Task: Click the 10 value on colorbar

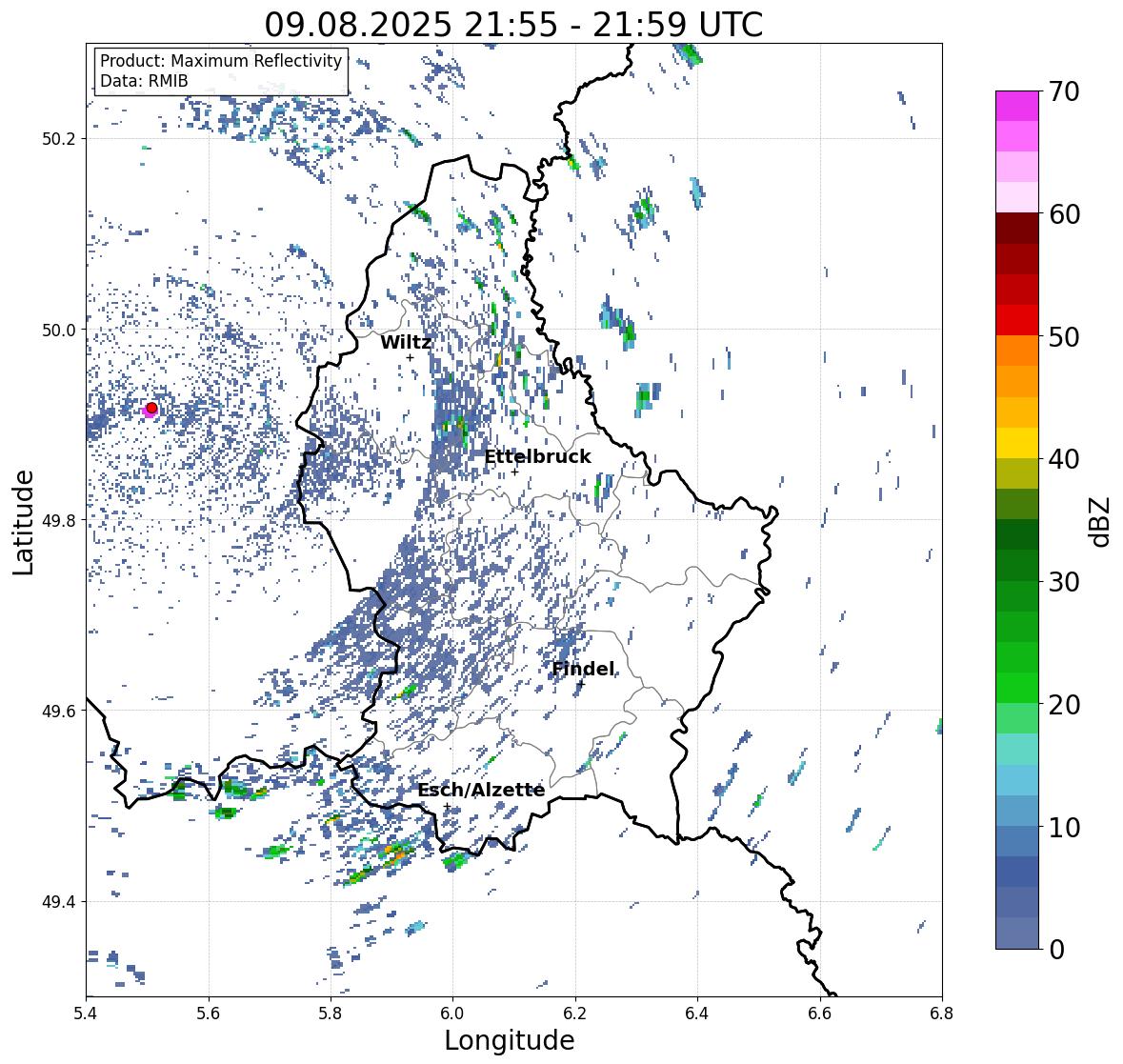Action: coord(1064,827)
